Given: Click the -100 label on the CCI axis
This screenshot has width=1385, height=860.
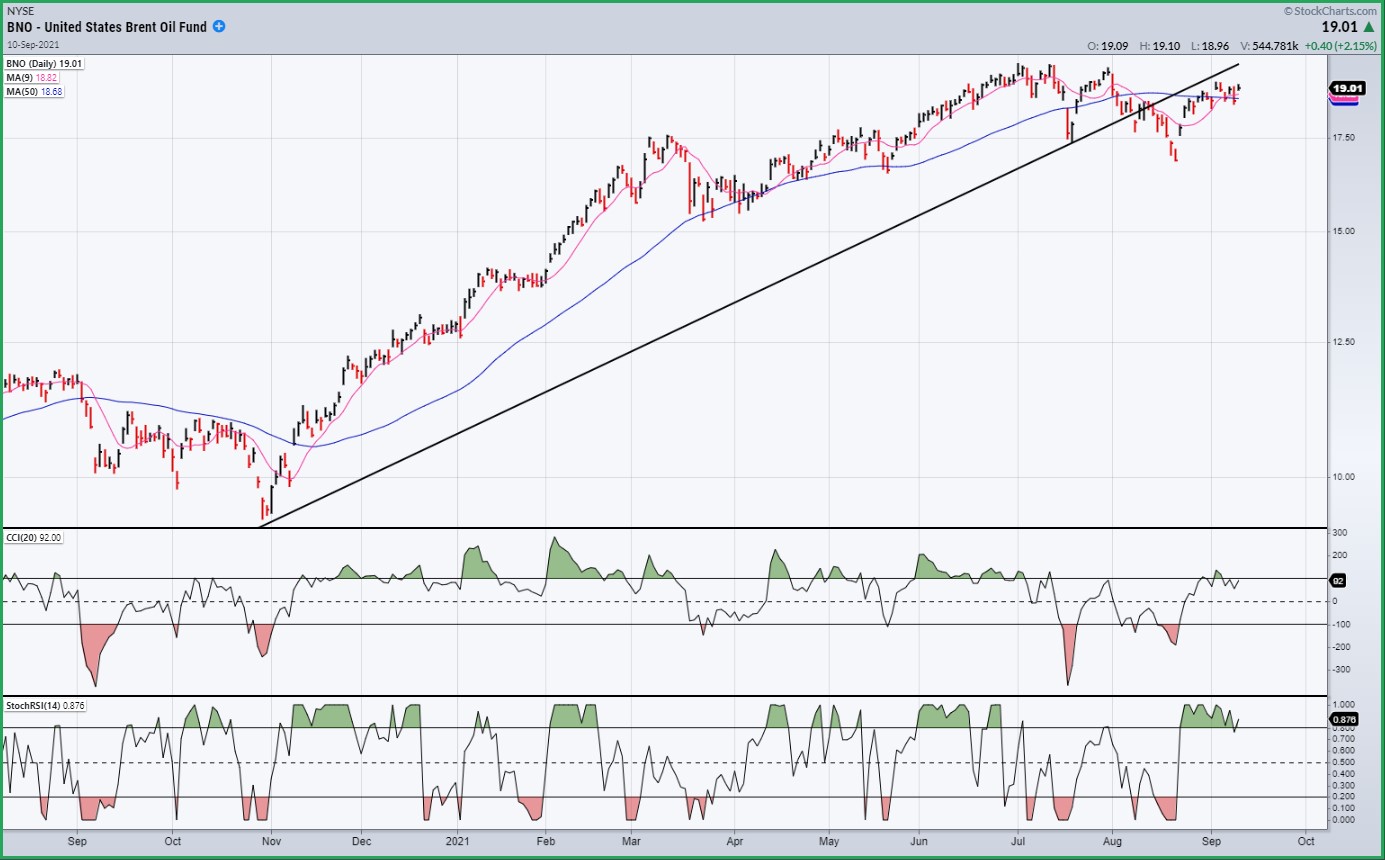Looking at the screenshot, I should 1340,625.
